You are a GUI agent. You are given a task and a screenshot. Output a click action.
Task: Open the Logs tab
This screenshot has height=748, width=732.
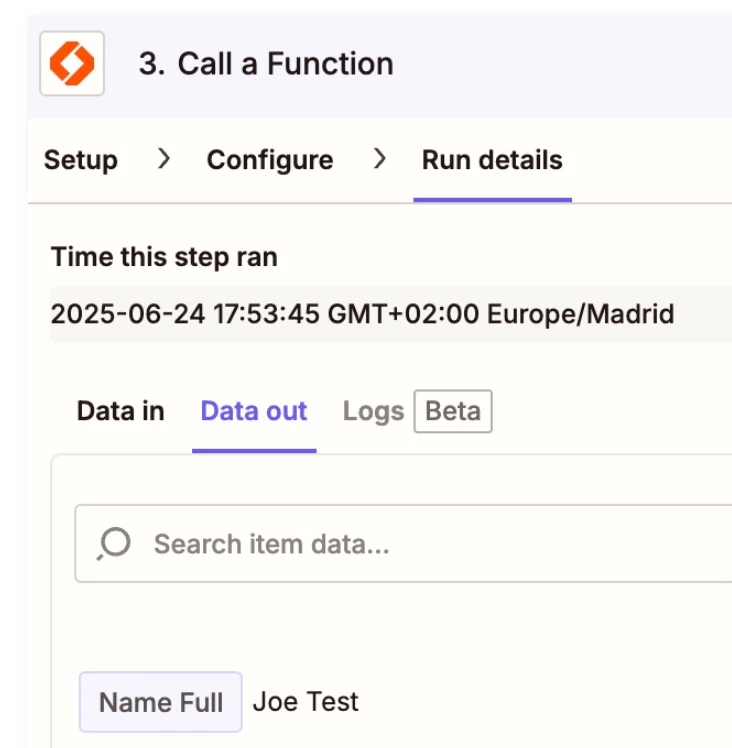tap(374, 412)
